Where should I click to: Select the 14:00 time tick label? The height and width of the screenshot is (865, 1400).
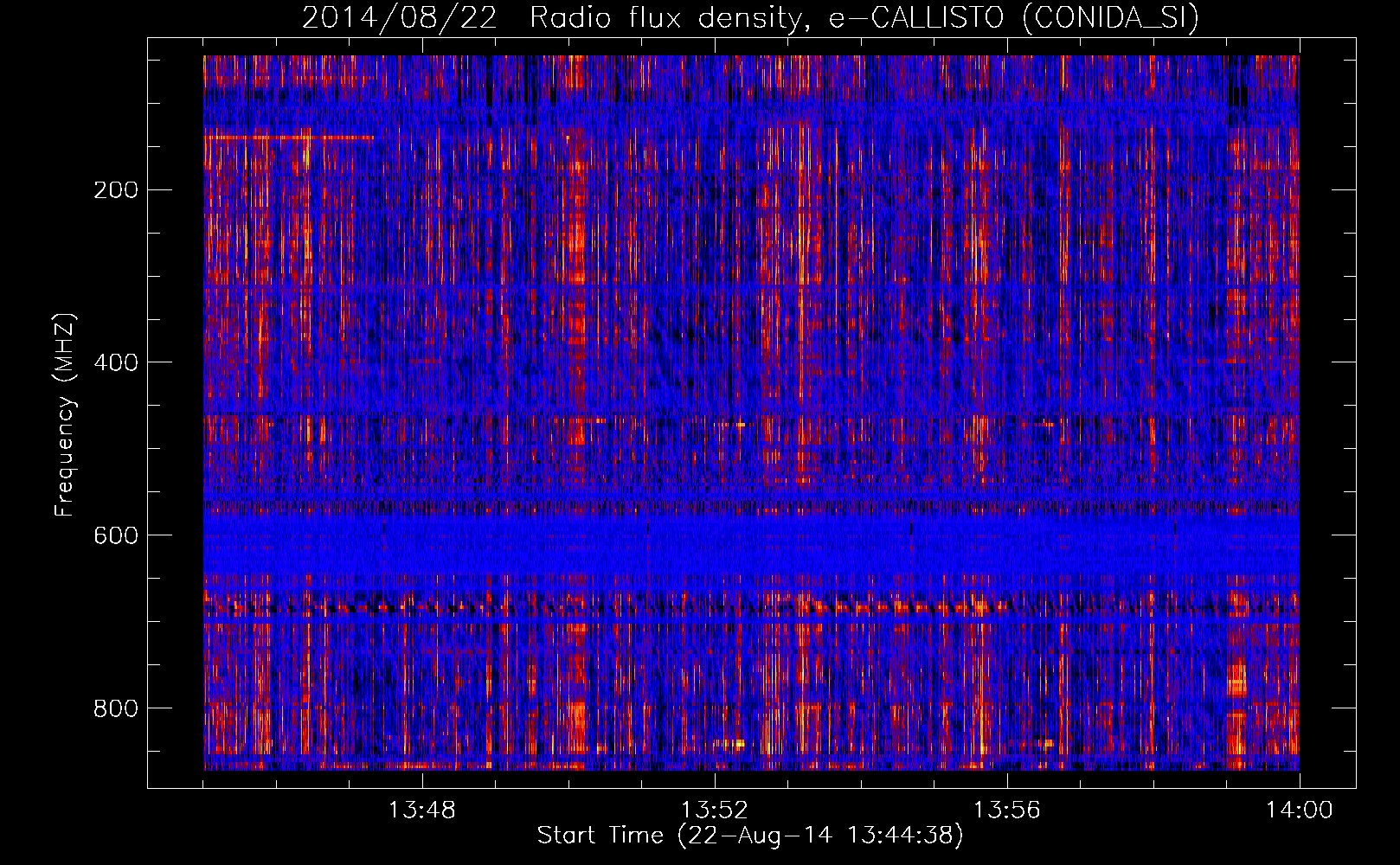(x=1300, y=811)
